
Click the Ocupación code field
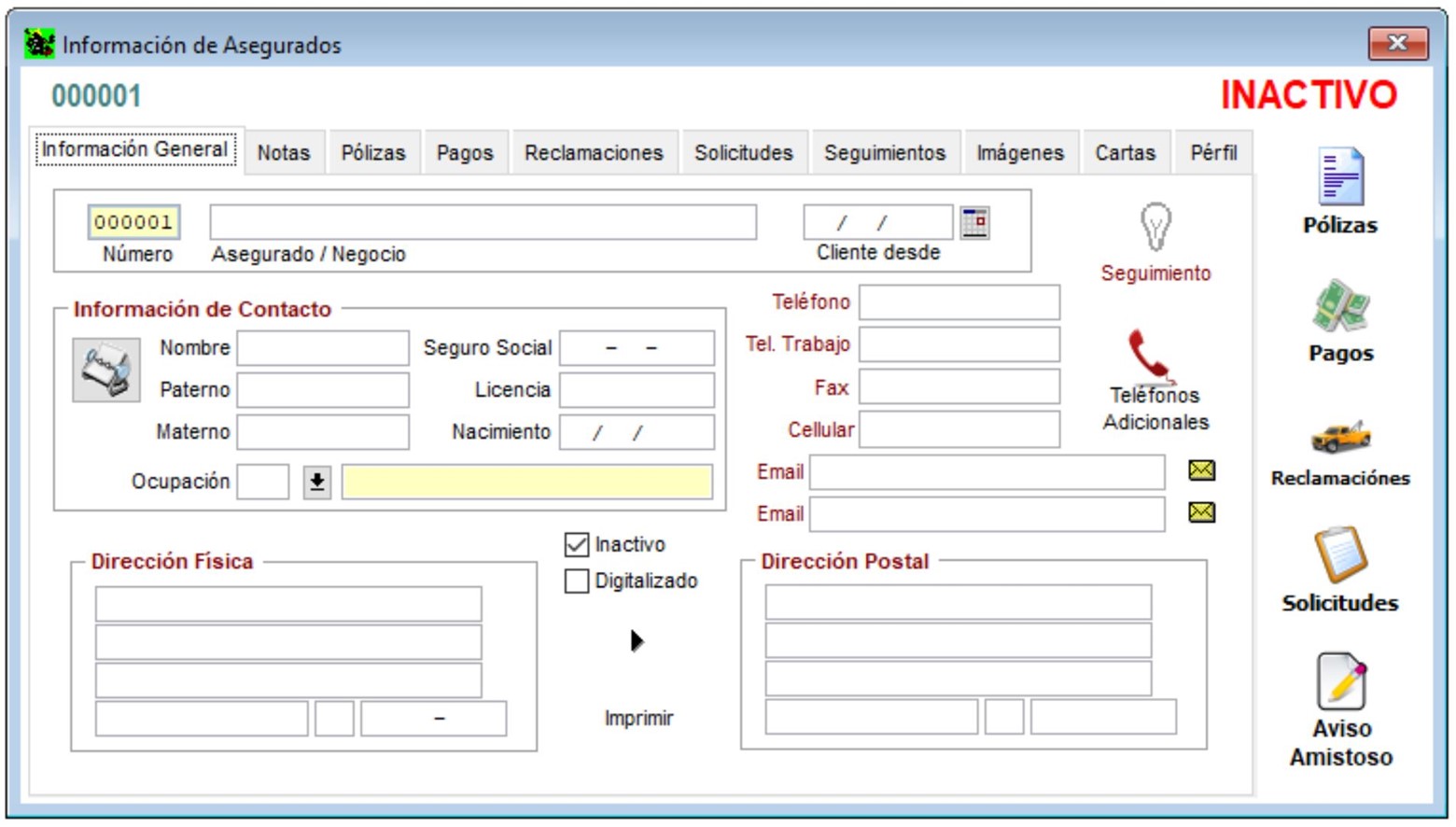click(263, 482)
